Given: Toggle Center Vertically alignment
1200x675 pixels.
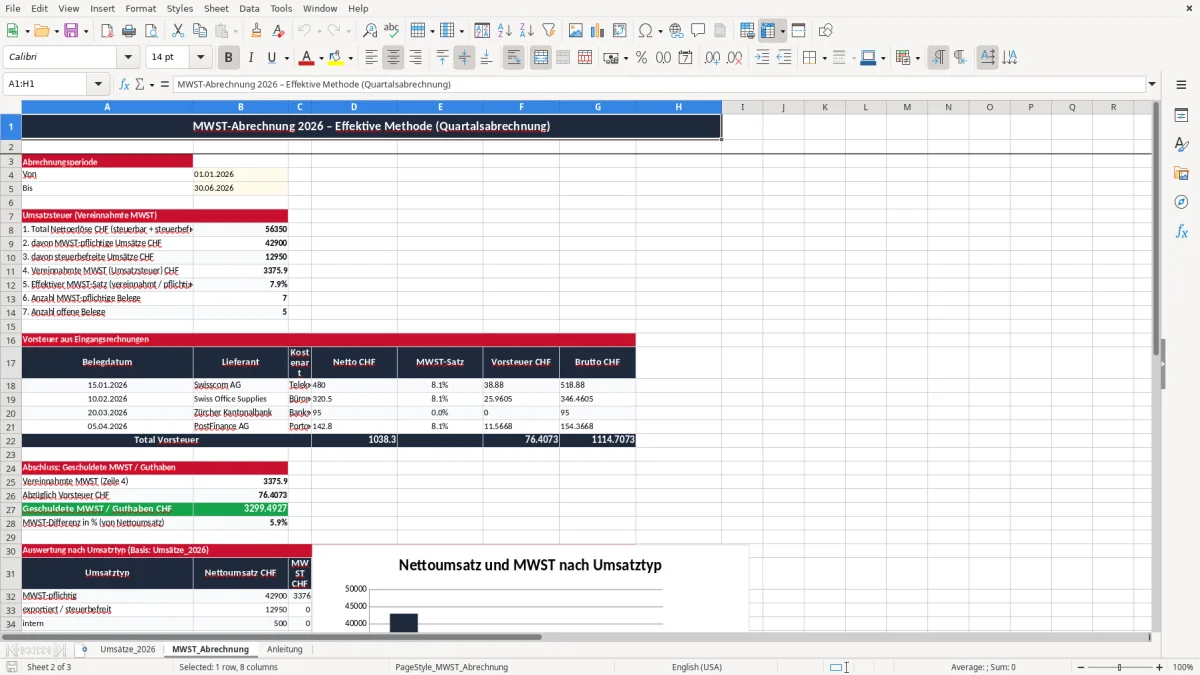Looking at the screenshot, I should tap(464, 58).
